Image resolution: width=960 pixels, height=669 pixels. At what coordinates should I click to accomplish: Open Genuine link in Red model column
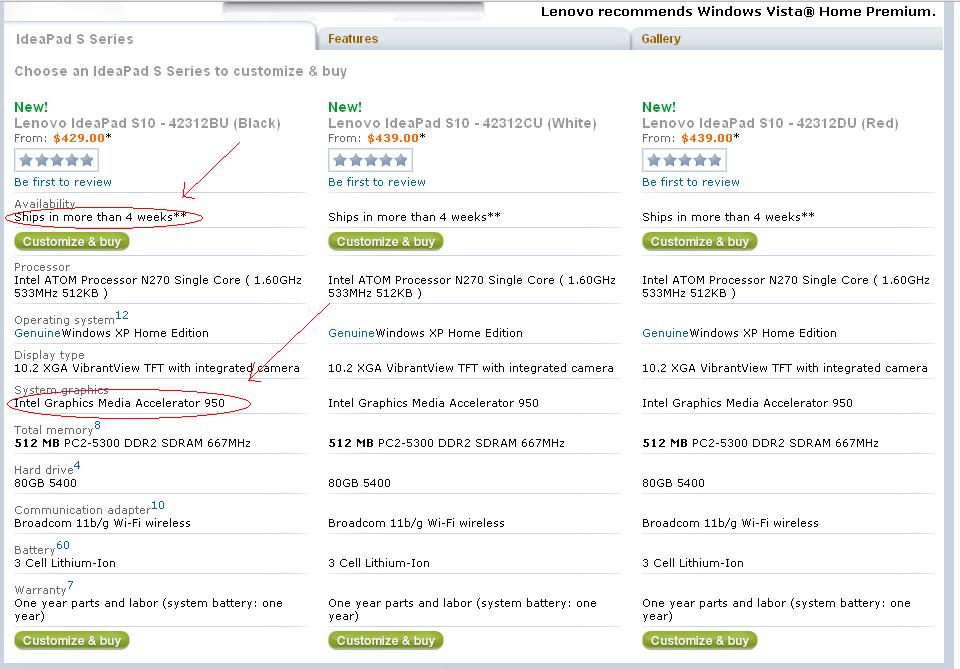[x=666, y=333]
